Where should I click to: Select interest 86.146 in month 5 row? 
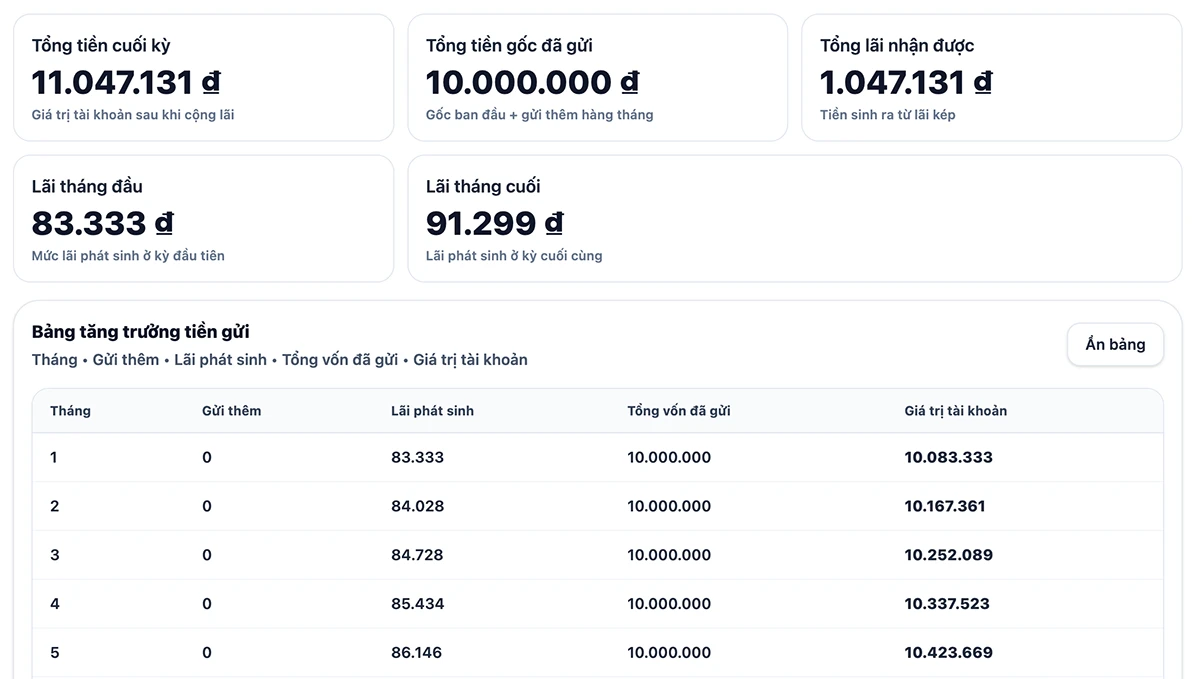click(x=417, y=653)
